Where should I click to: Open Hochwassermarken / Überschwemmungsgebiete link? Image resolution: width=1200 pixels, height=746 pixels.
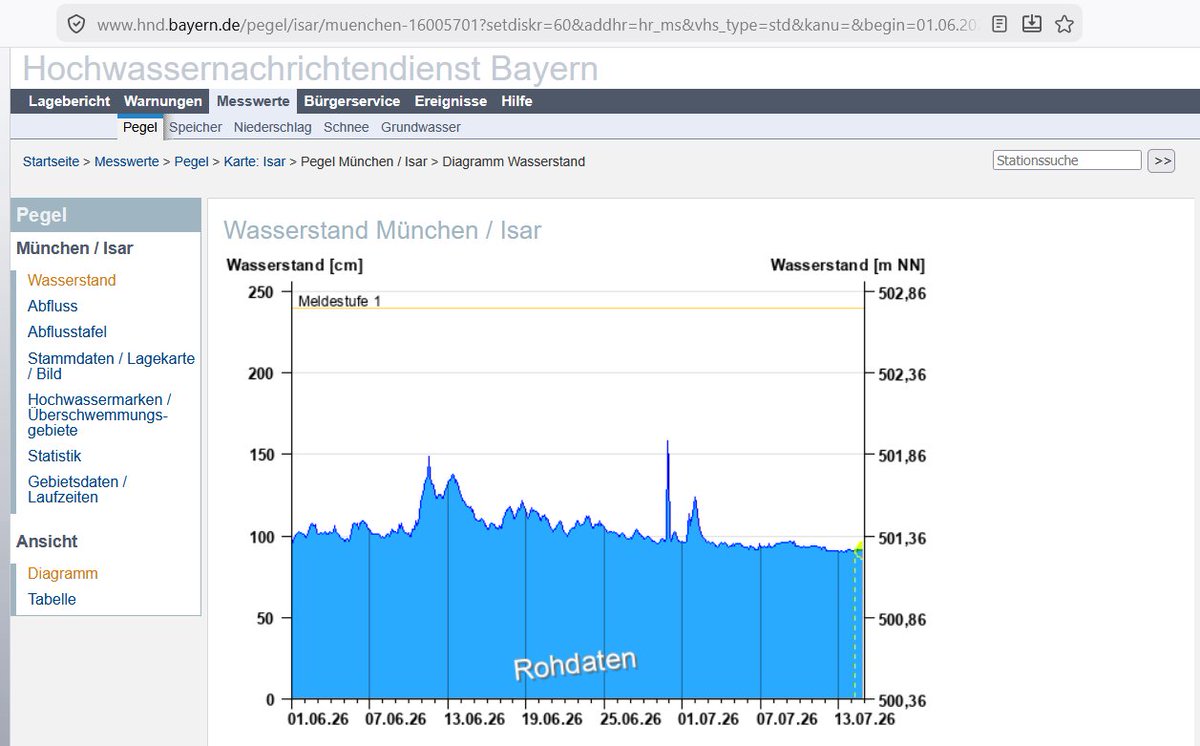click(99, 415)
